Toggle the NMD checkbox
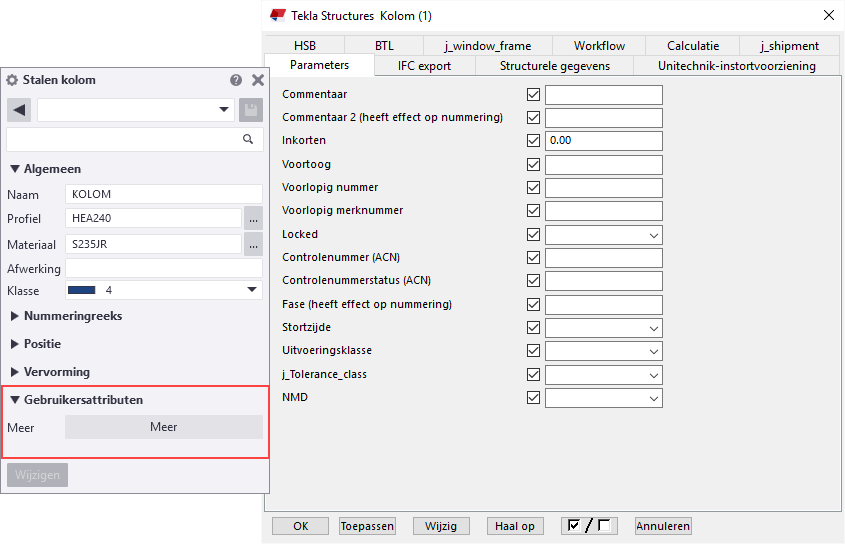 (534, 398)
